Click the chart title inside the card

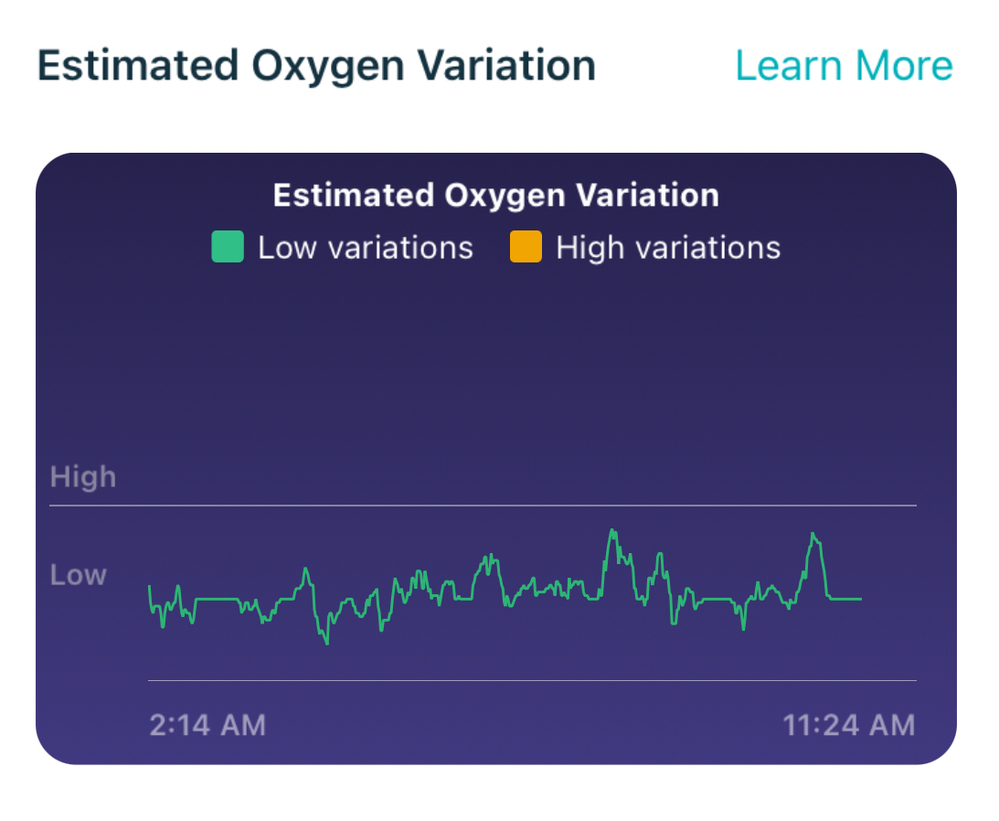[496, 195]
